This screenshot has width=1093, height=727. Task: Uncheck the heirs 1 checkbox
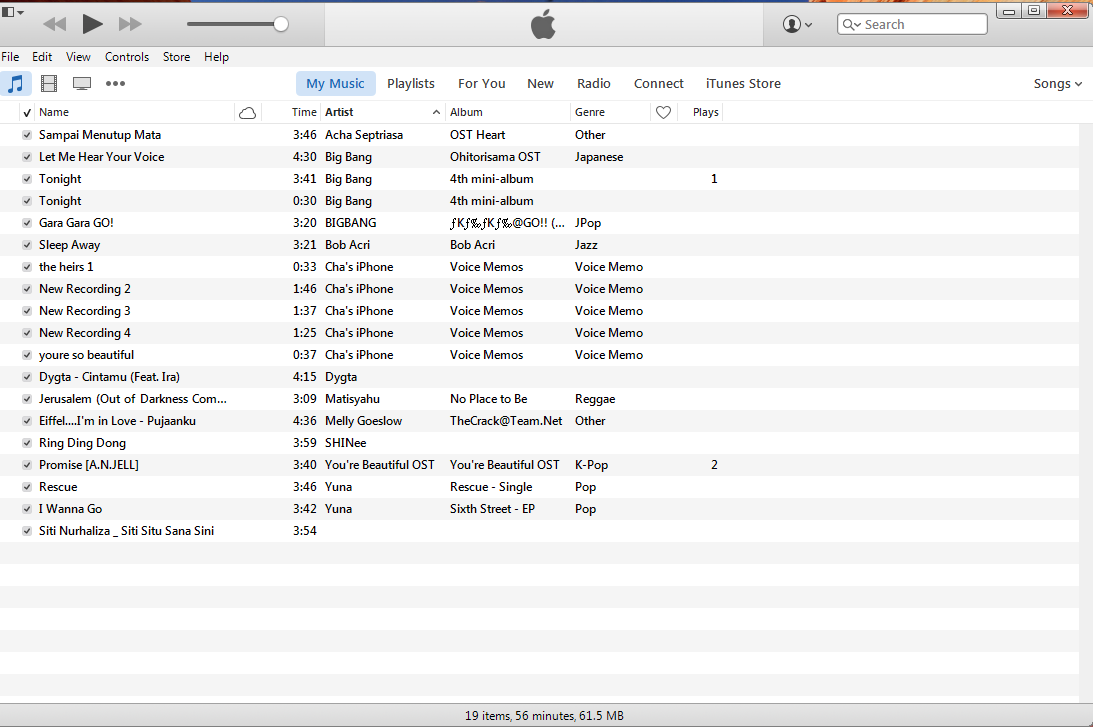pyautogui.click(x=26, y=267)
